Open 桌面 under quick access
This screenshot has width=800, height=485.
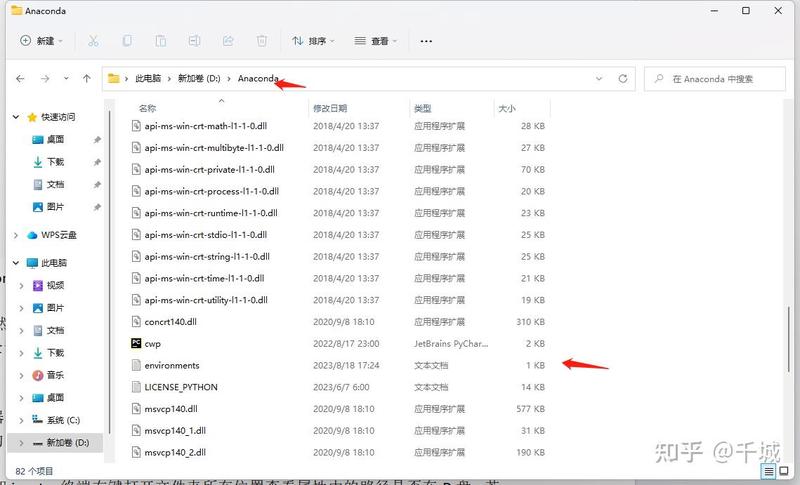55,139
